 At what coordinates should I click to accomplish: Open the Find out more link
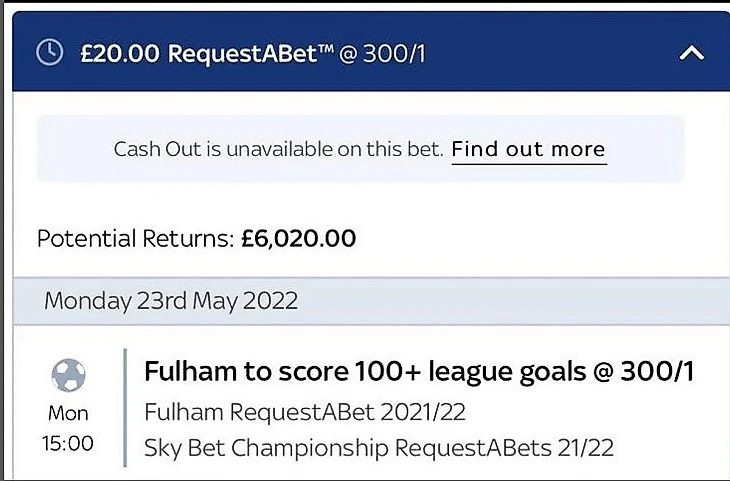(528, 150)
